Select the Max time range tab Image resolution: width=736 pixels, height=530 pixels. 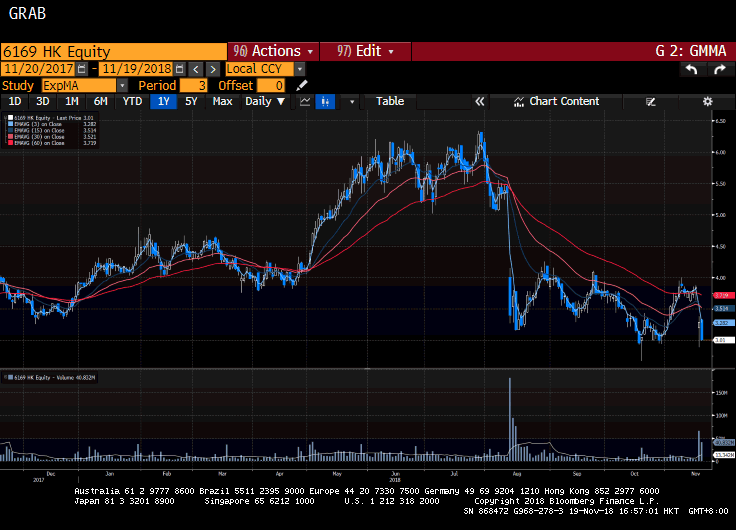[222, 101]
